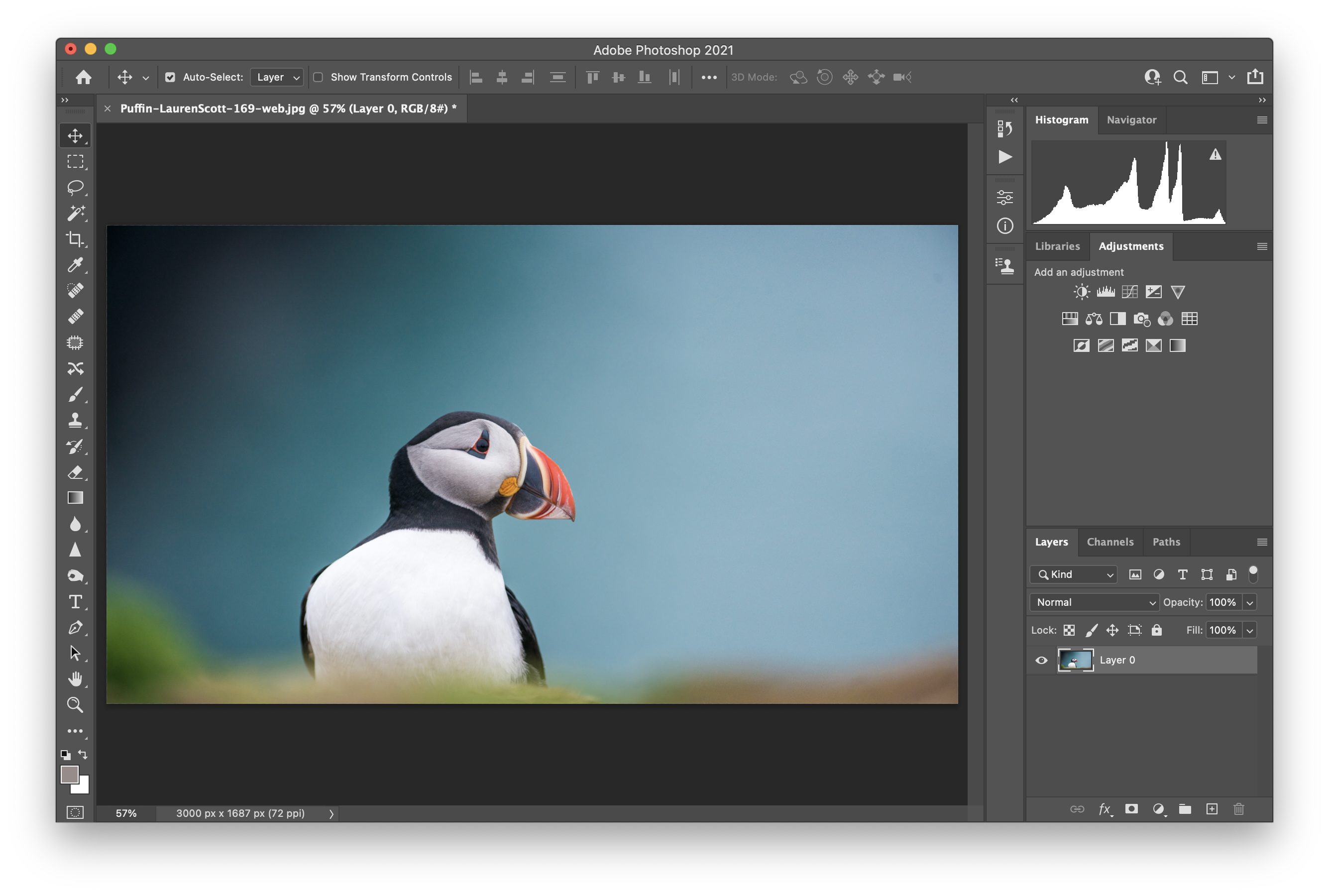Viewport: 1329px width, 896px height.
Task: Select the Magic Wand tool
Action: point(75,213)
